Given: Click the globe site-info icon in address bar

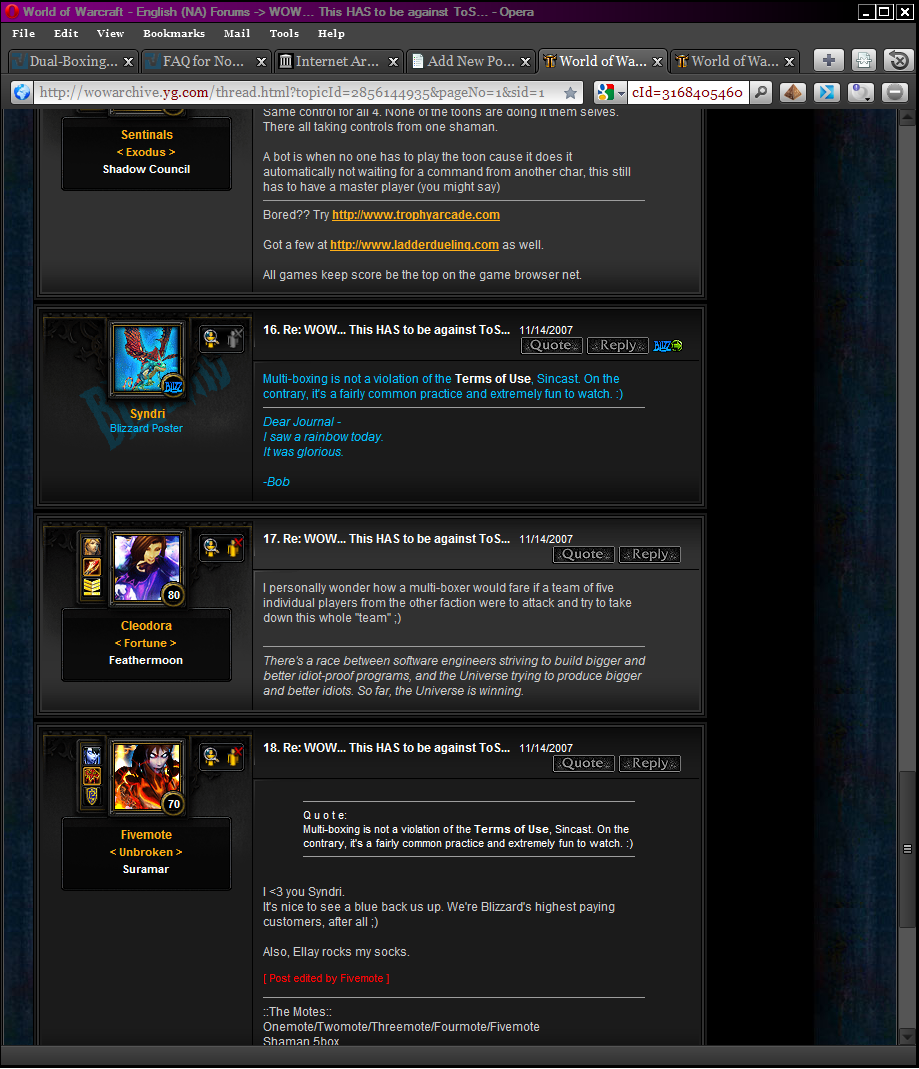Looking at the screenshot, I should (22, 92).
